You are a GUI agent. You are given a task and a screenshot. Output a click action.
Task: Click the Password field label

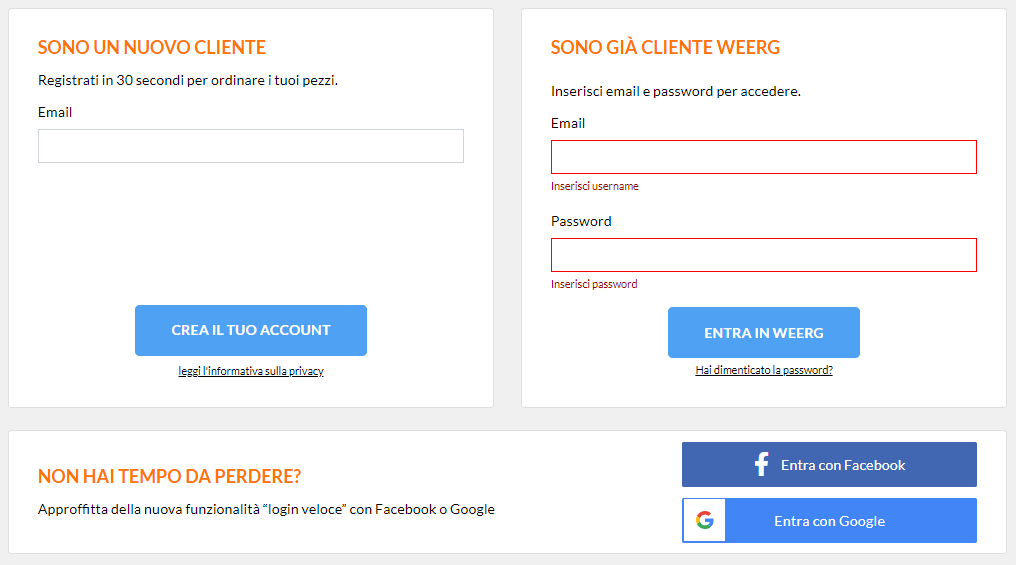tap(581, 222)
